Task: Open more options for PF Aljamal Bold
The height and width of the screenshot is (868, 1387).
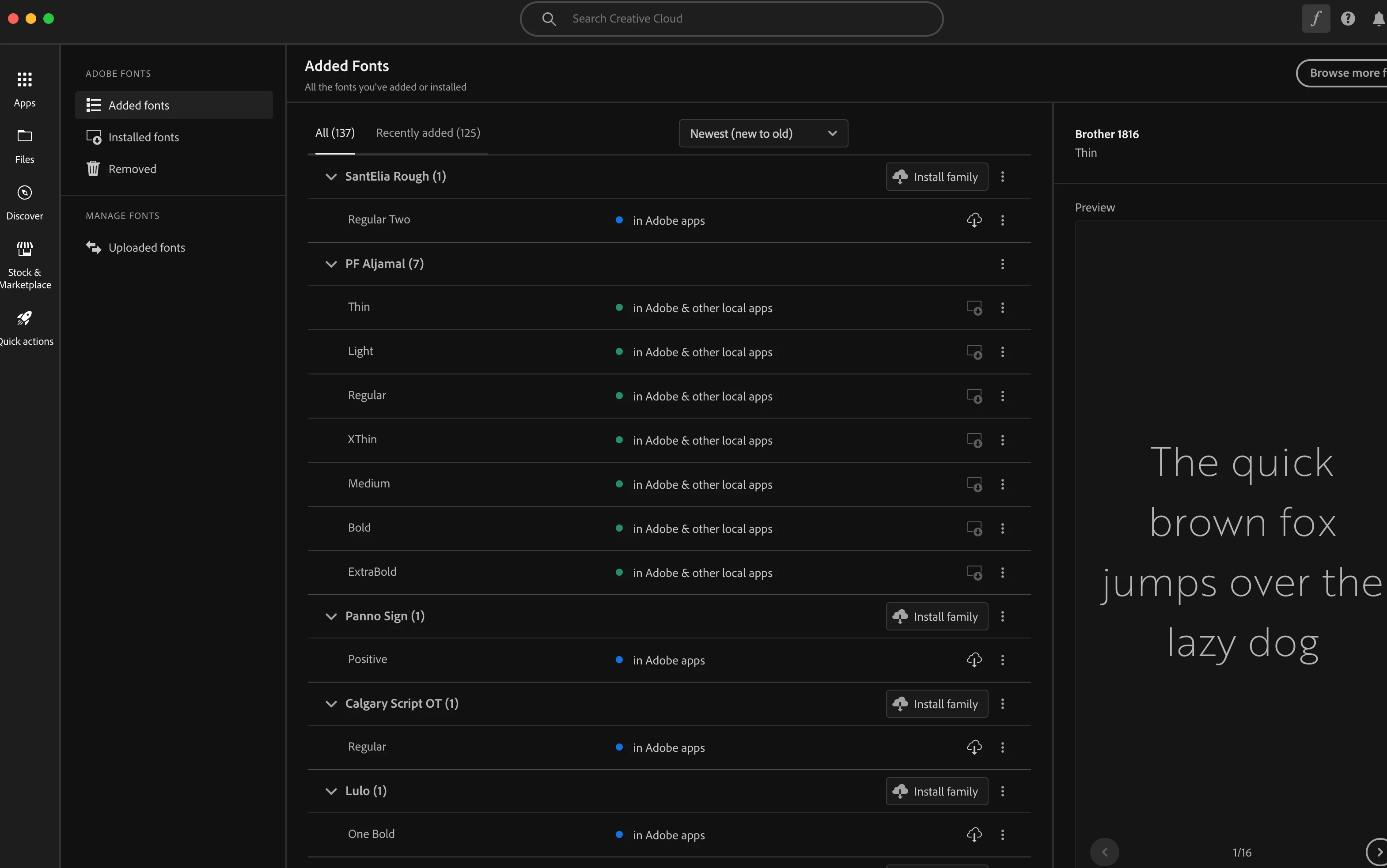Action: click(x=1002, y=529)
